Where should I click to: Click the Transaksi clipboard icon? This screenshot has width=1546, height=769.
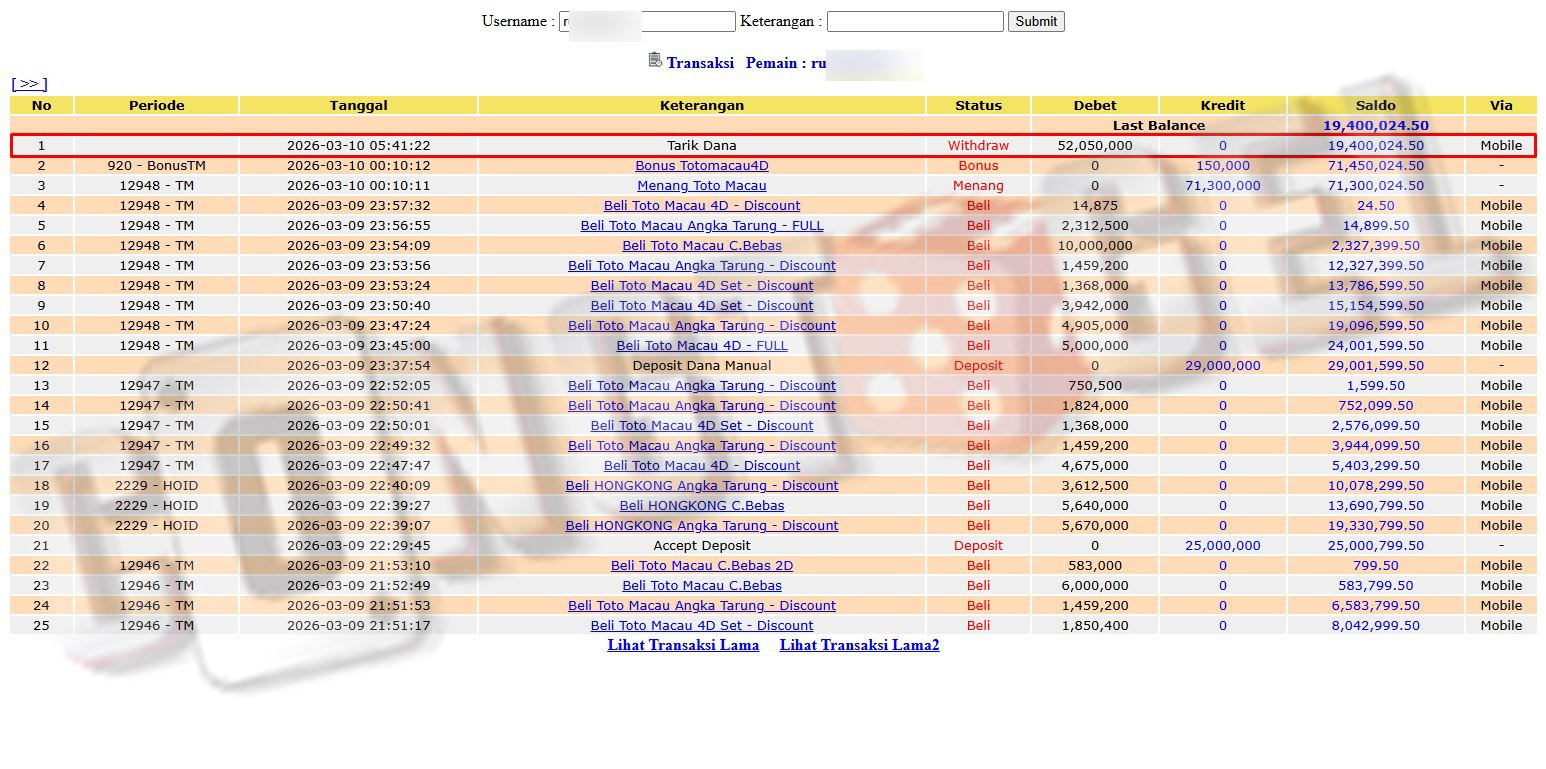655,61
